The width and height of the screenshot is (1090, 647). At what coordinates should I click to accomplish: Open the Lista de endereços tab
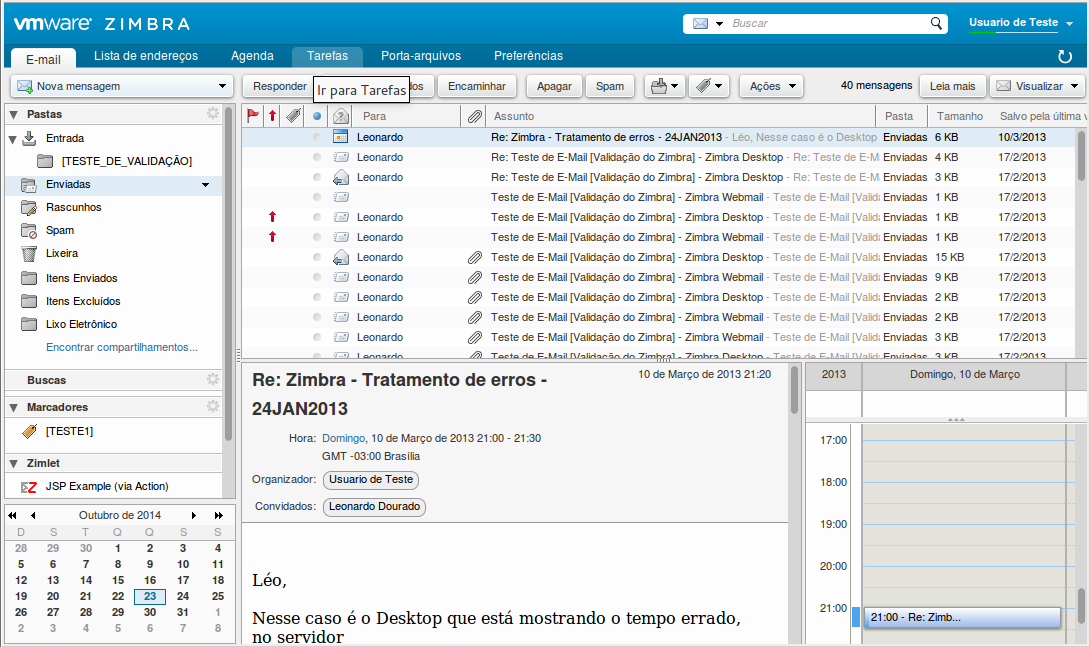coord(146,56)
